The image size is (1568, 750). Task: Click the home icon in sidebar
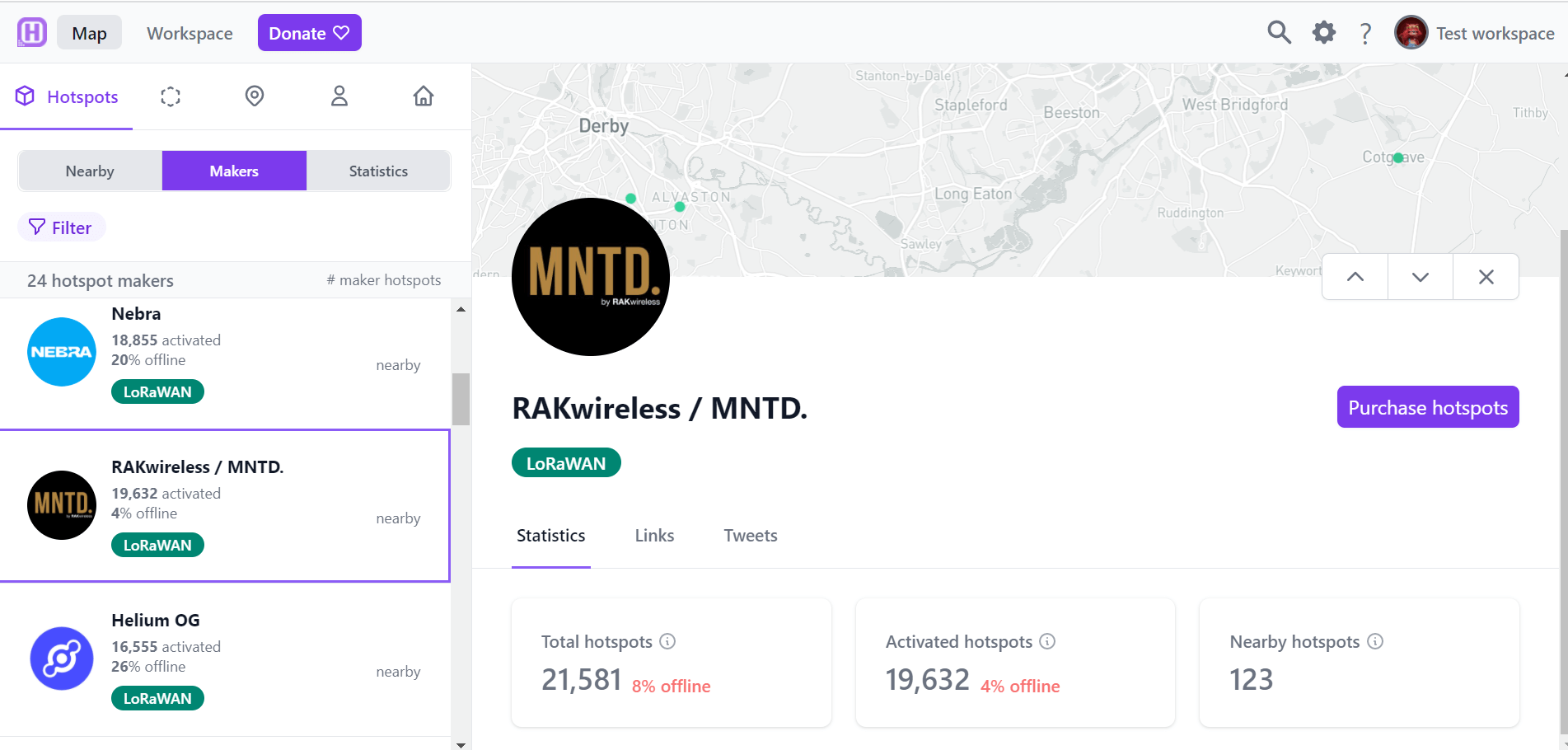424,96
